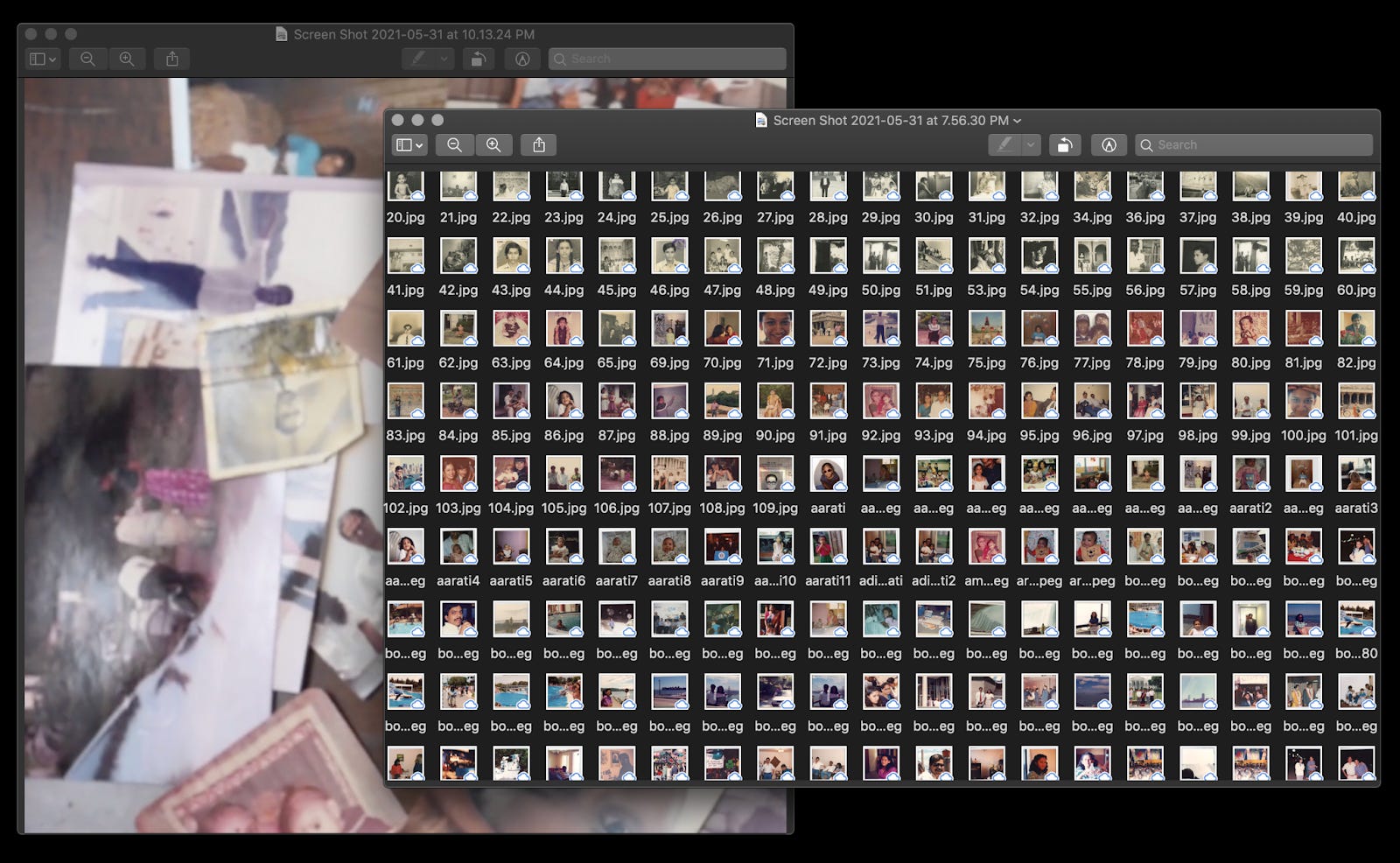Open title dropdown of 7.56.30 PM window

(x=1018, y=121)
